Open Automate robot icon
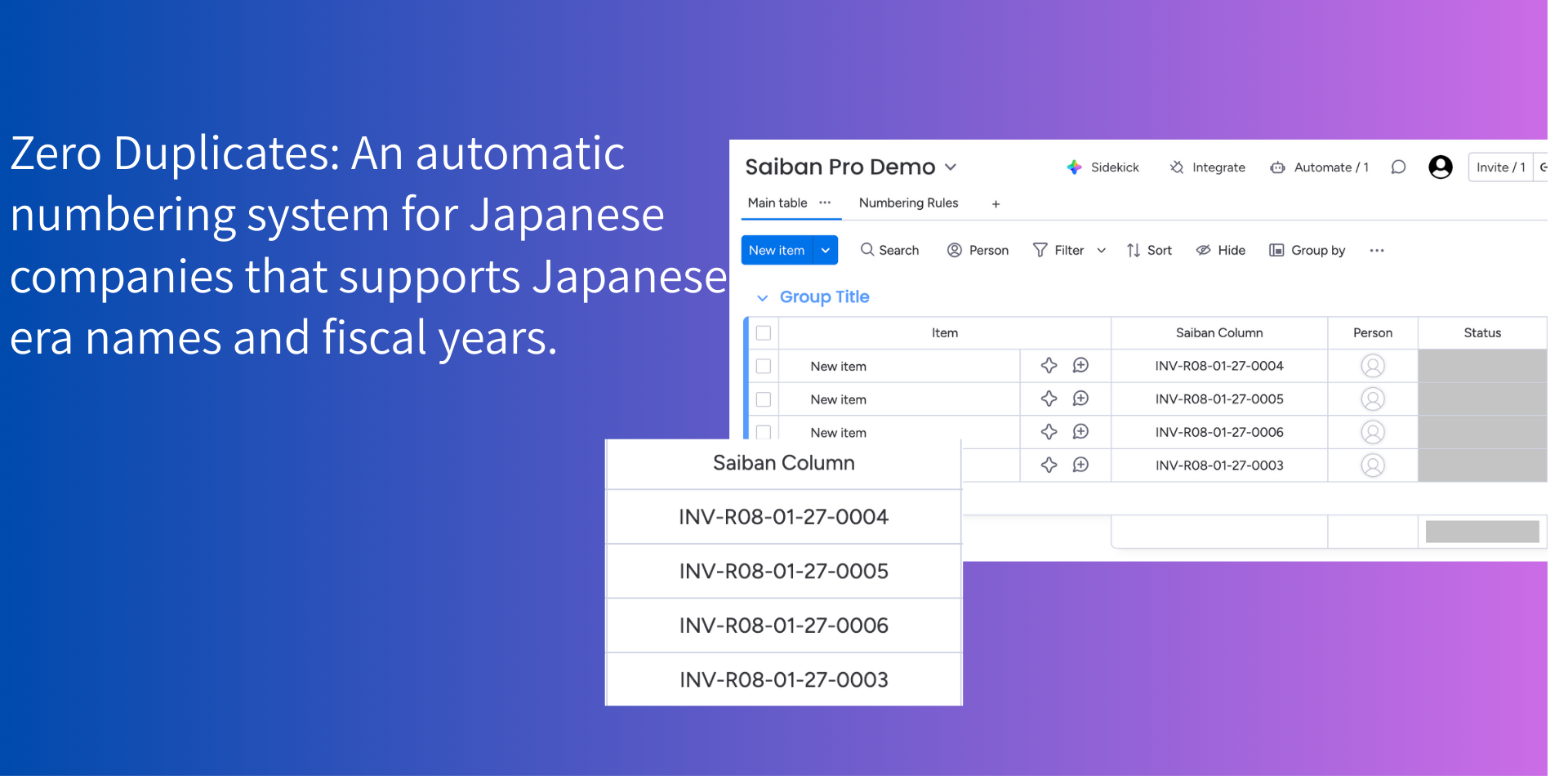This screenshot has height=784, width=1568. (x=1277, y=167)
